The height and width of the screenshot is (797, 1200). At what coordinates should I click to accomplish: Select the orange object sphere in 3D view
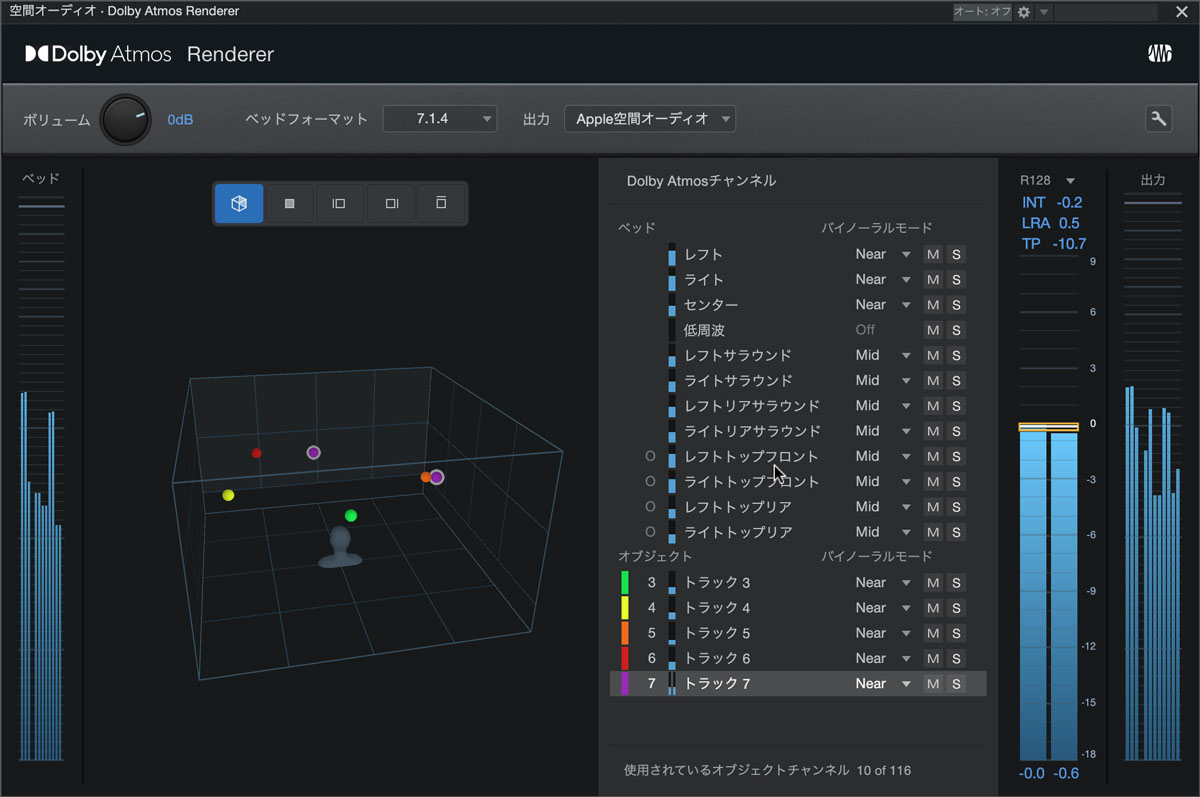pos(425,477)
